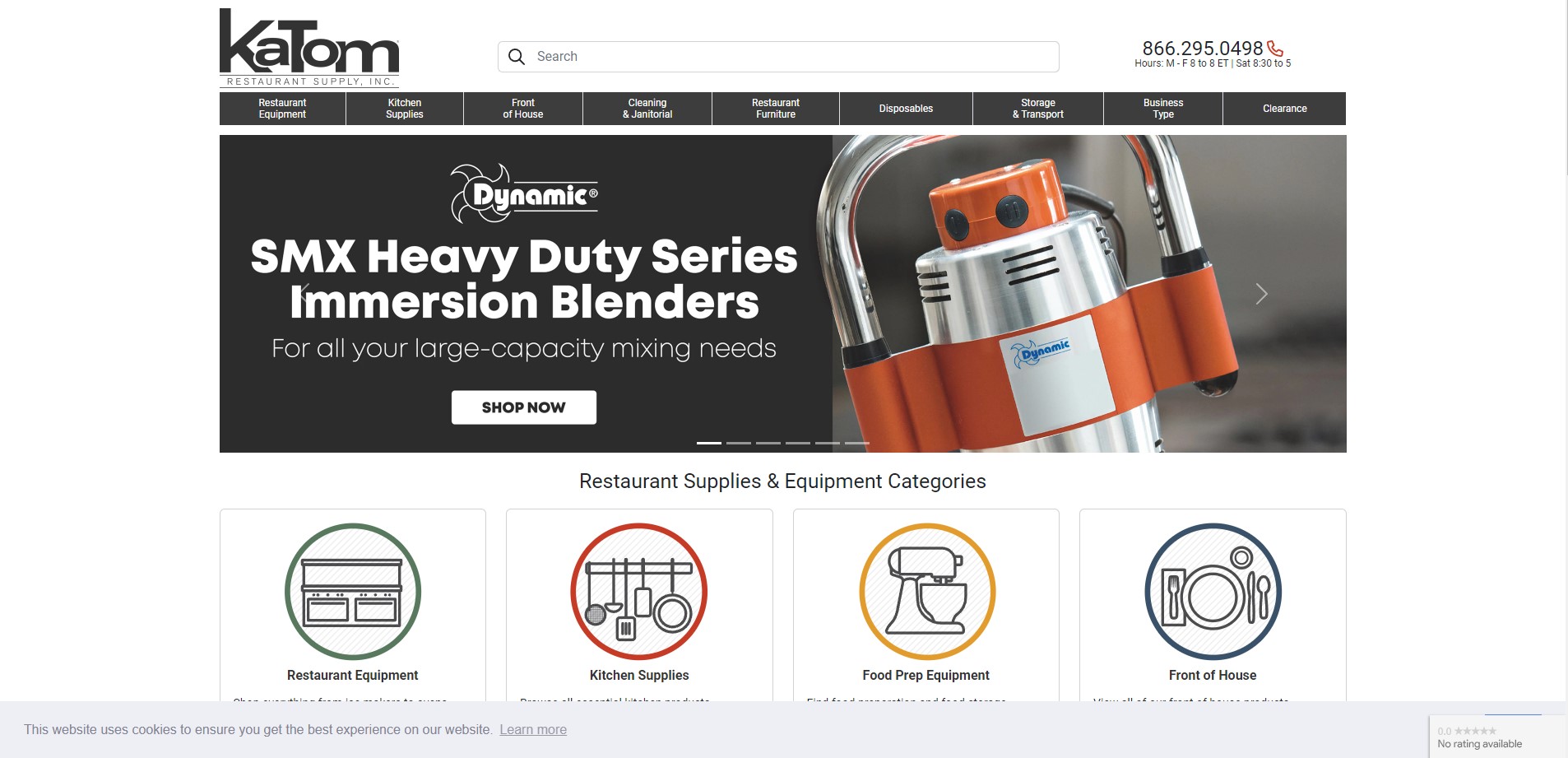Click the Dynamic brand logo in banner
Image resolution: width=1568 pixels, height=758 pixels.
(x=525, y=193)
